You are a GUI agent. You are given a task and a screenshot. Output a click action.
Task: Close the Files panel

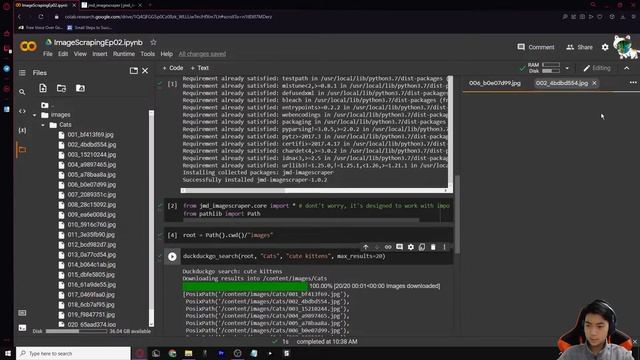coord(145,71)
